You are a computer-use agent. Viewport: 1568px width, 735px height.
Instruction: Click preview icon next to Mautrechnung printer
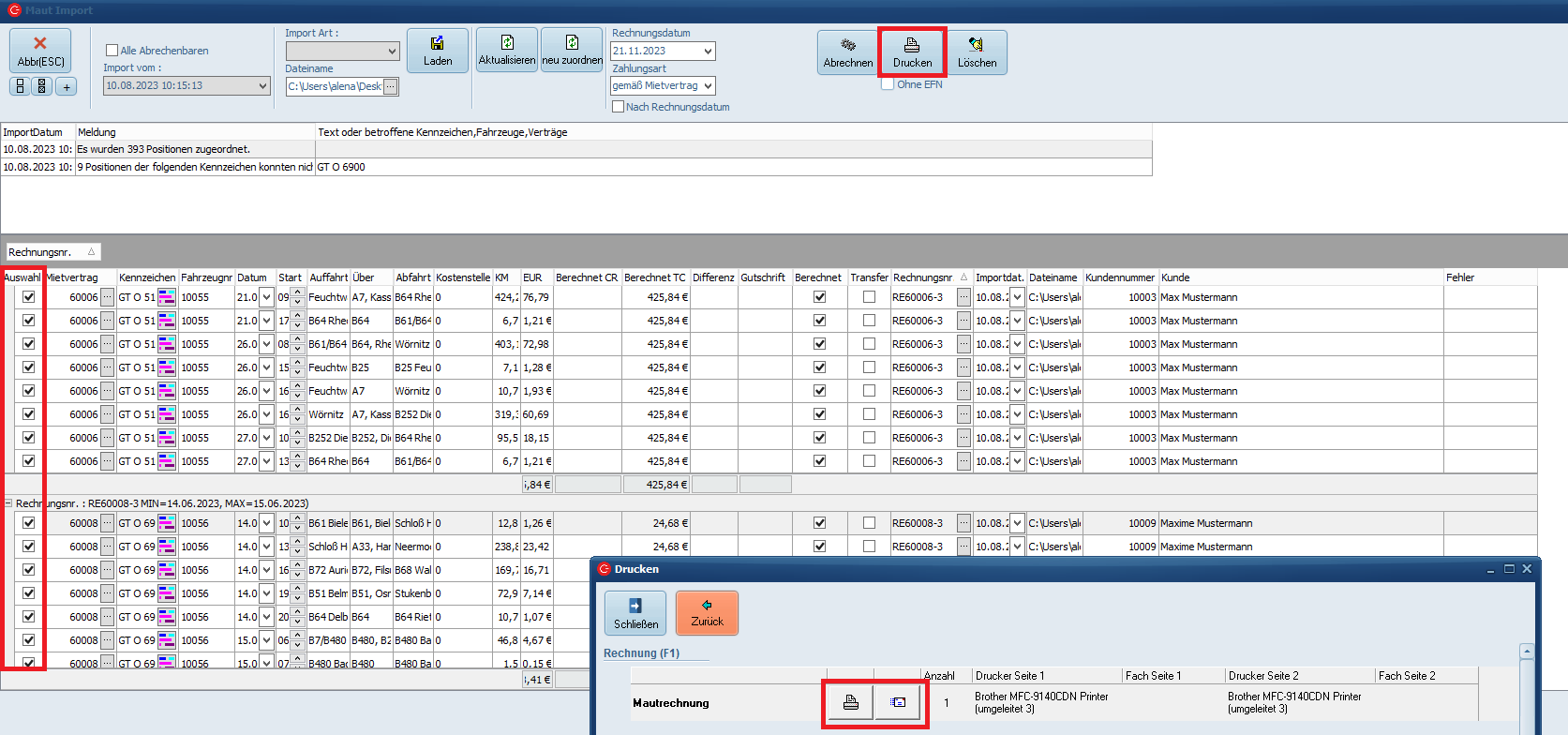(x=898, y=702)
